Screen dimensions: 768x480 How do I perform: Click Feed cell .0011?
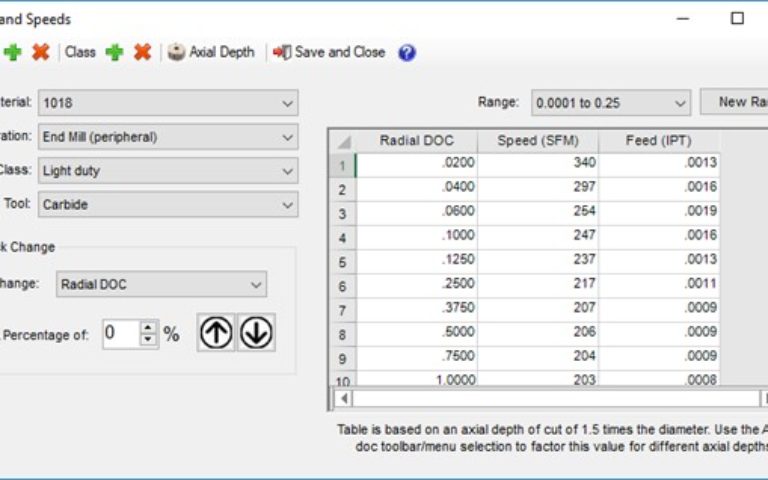coord(659,286)
